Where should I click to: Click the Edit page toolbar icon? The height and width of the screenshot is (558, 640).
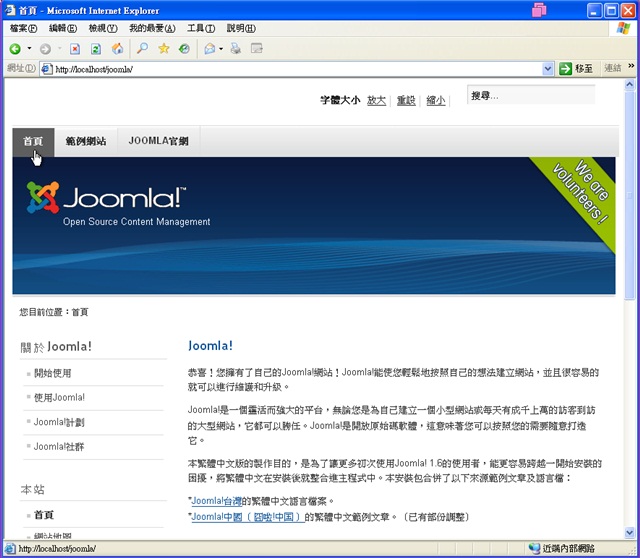pyautogui.click(x=257, y=49)
